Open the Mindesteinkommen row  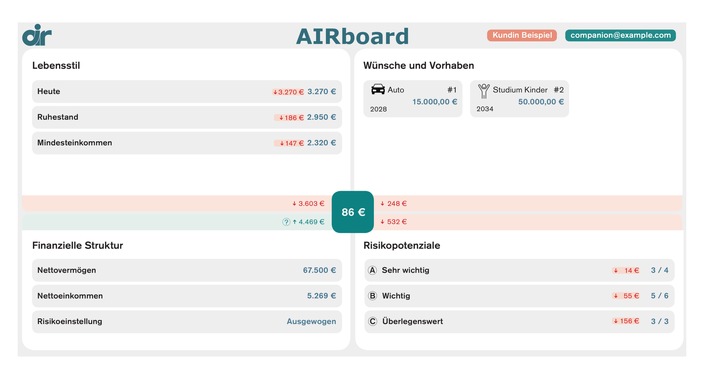coord(187,143)
